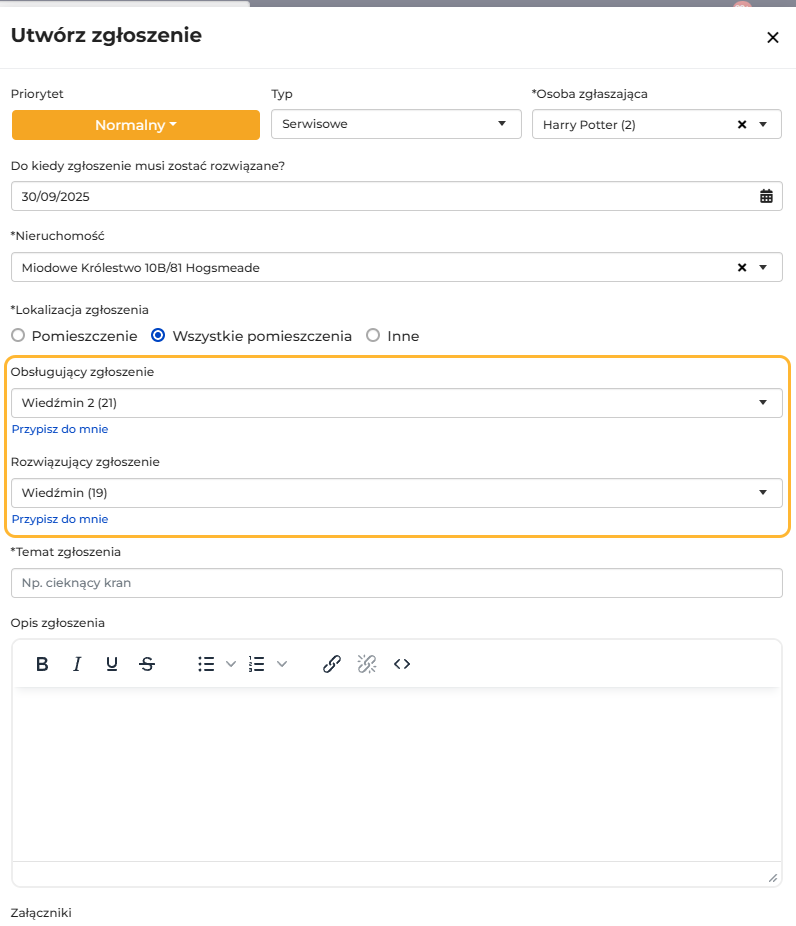This screenshot has width=796, height=926.
Task: Expand the Typ Serwisowe dropdown
Action: [x=396, y=124]
